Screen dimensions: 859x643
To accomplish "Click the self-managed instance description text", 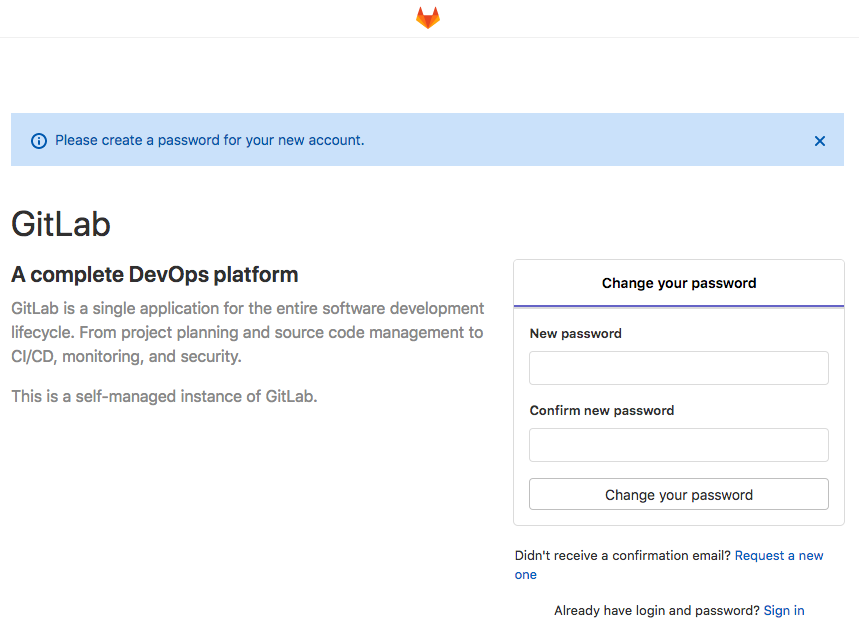I will [164, 396].
